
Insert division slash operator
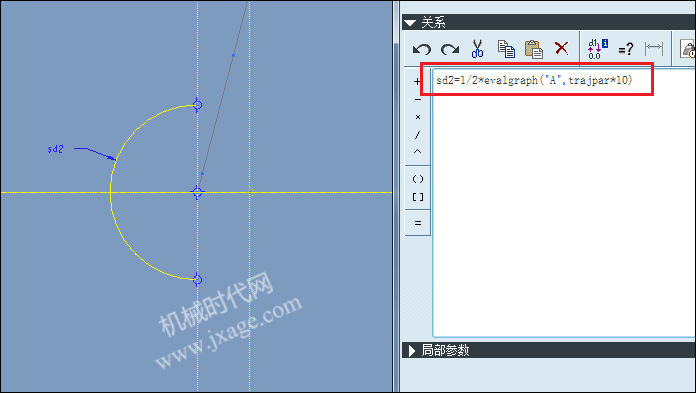coord(417,135)
